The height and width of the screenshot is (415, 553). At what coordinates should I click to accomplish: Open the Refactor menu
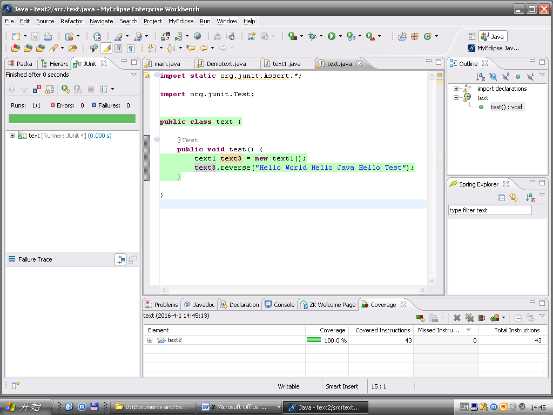click(71, 21)
